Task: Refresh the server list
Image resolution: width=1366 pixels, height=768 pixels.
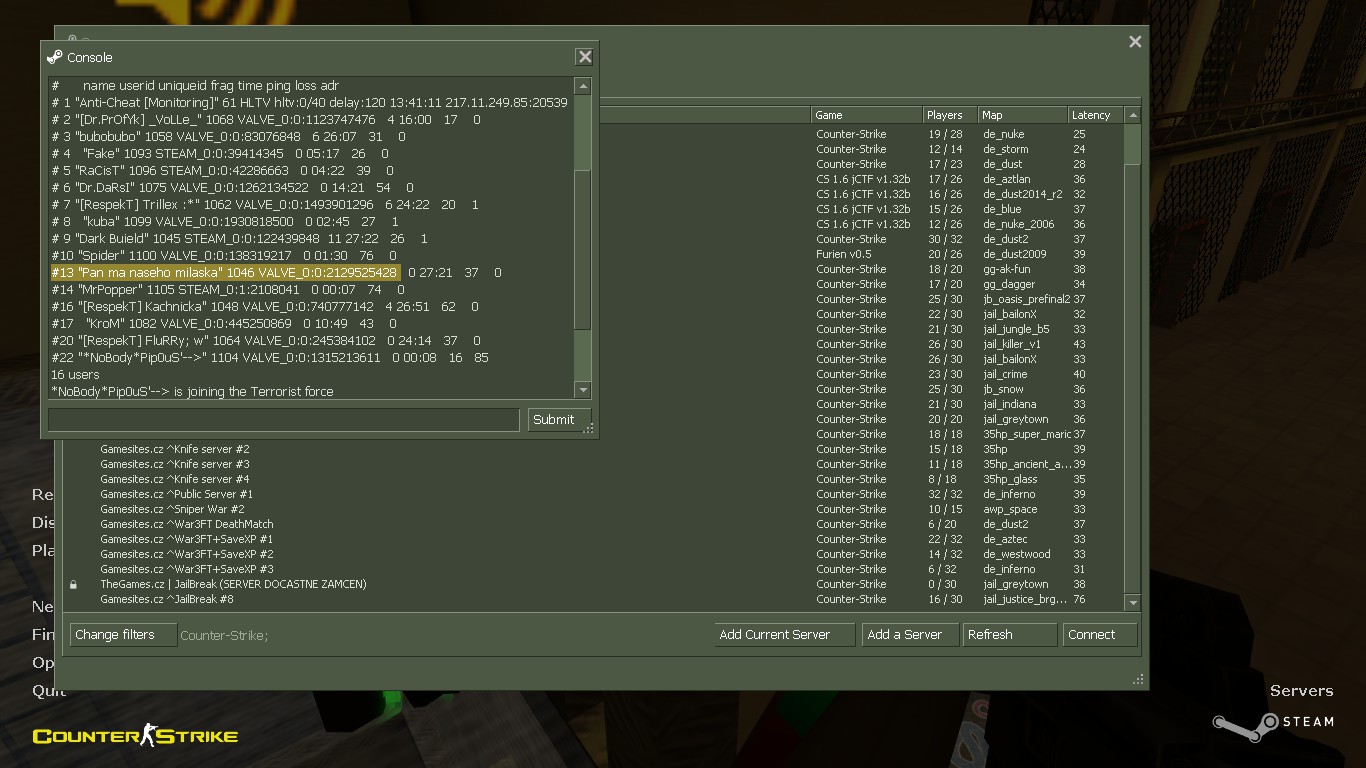Action: pos(1009,635)
